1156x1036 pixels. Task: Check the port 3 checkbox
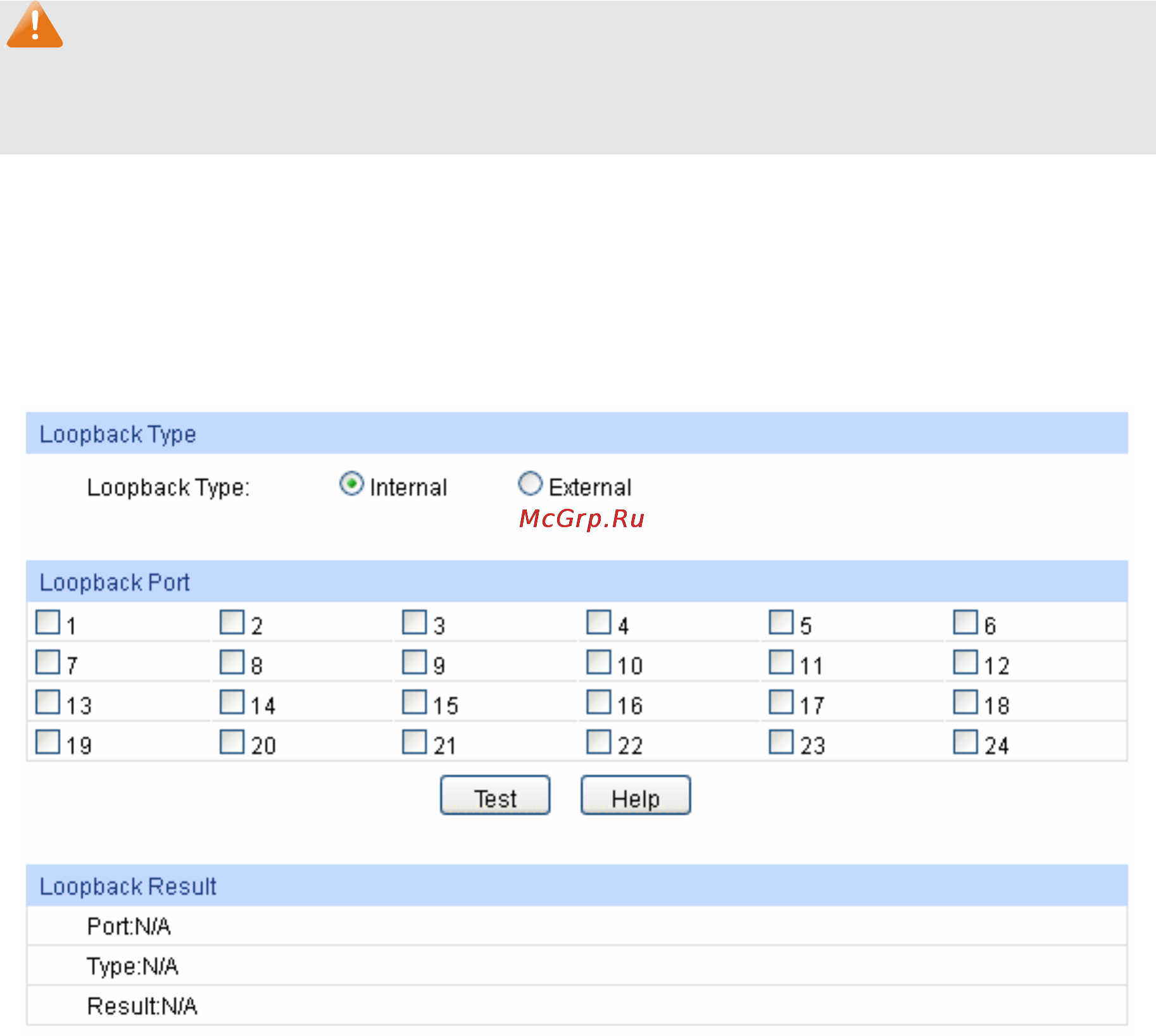415,622
